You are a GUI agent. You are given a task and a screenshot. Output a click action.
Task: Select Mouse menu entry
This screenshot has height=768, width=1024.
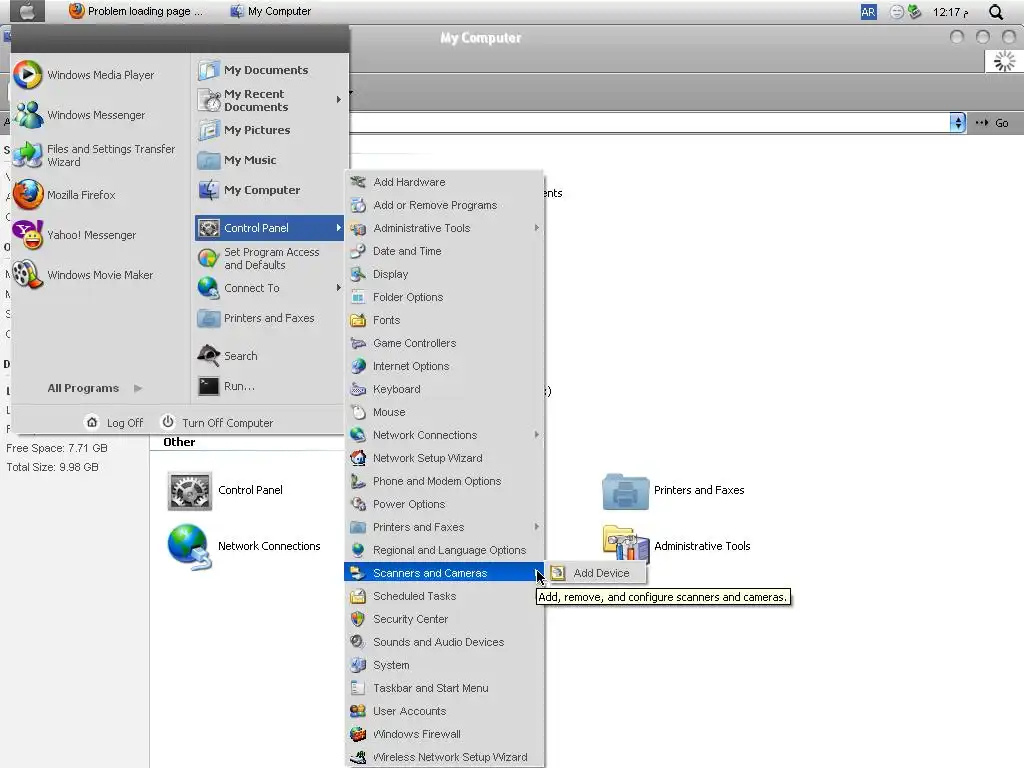445,412
